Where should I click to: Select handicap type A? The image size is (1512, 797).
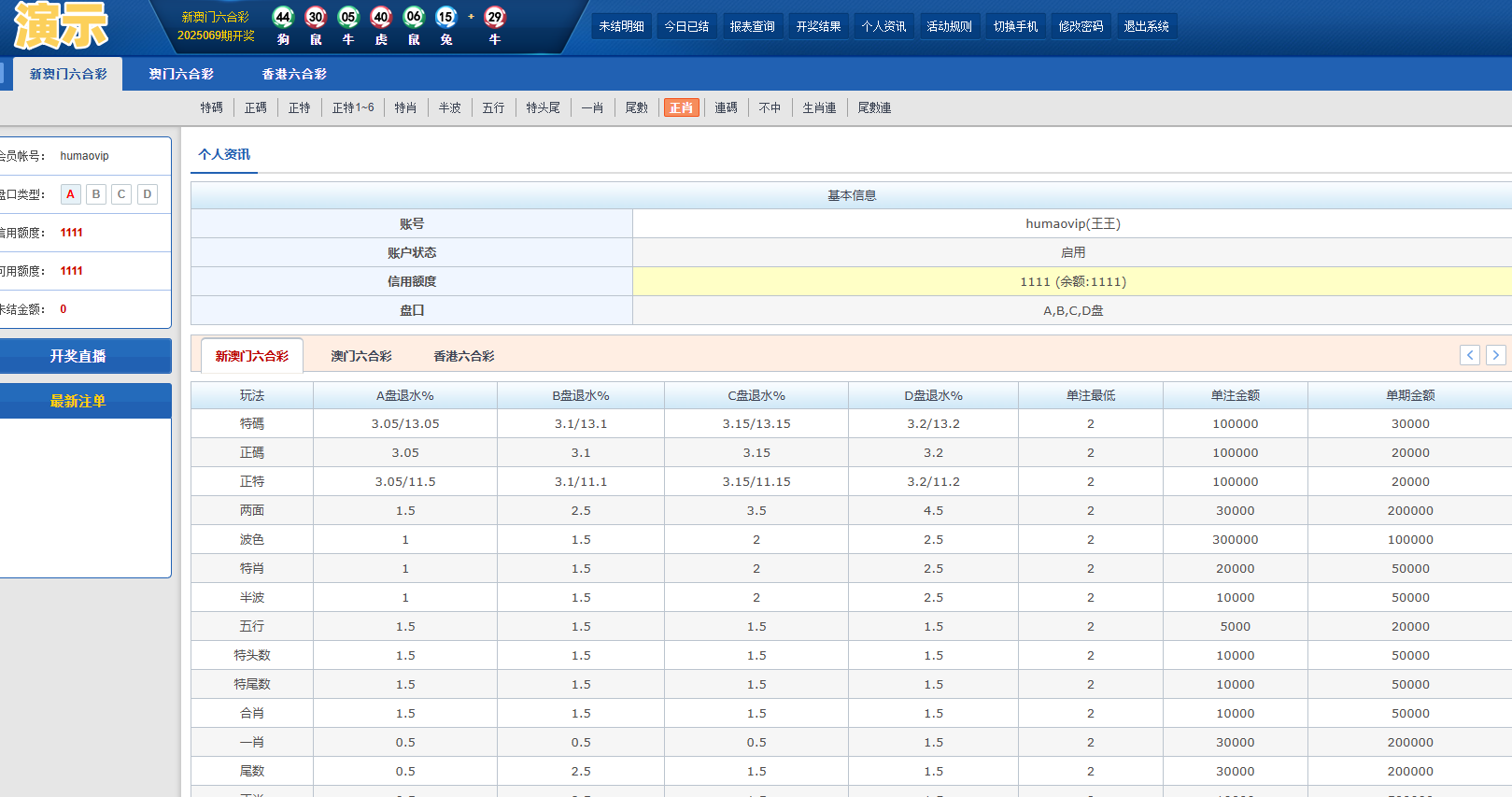click(71, 194)
